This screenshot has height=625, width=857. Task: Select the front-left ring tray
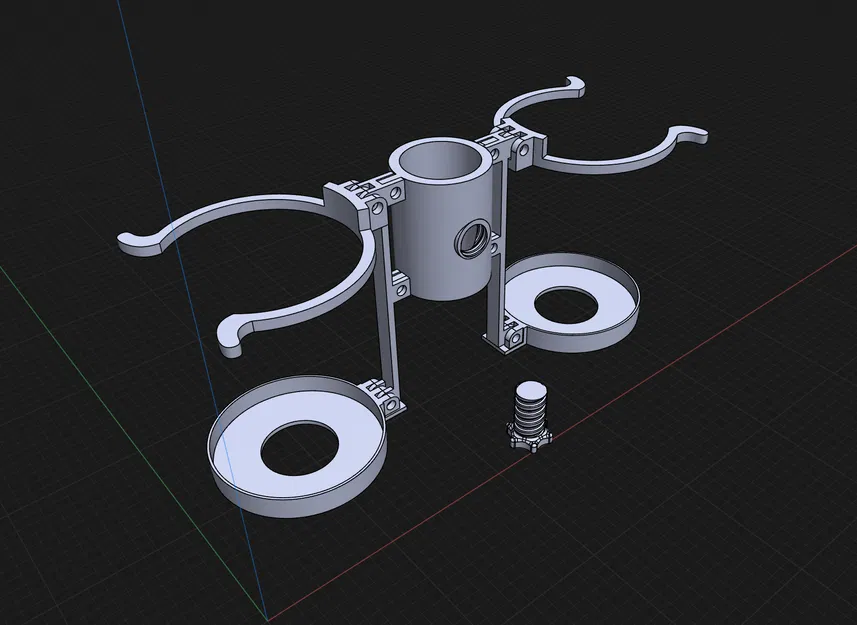click(x=298, y=445)
